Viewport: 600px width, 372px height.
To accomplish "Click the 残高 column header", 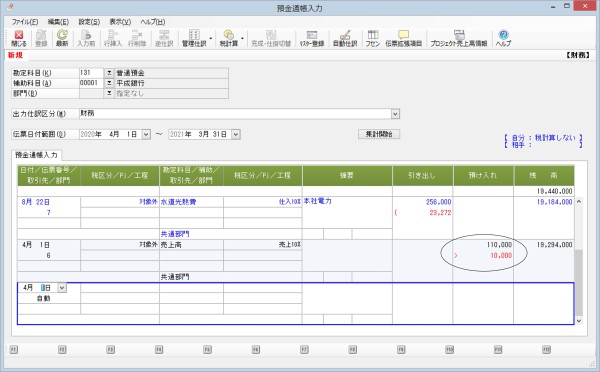I will 544,176.
